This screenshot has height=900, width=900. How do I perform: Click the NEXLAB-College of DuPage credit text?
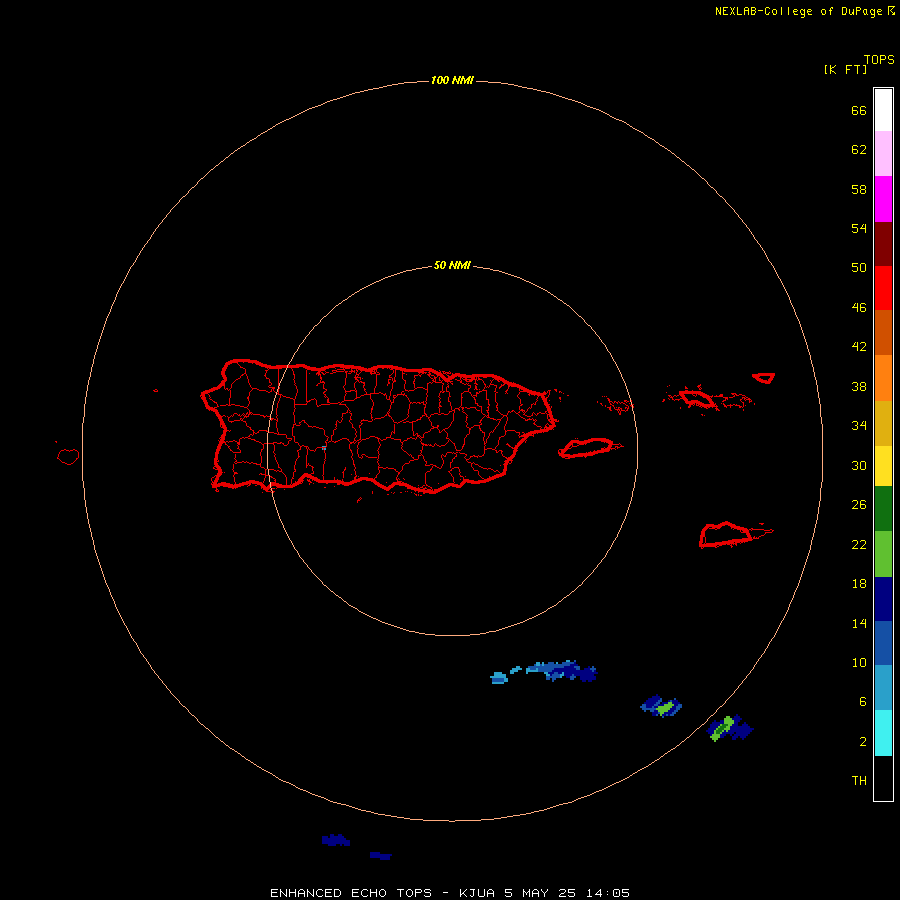coord(805,11)
